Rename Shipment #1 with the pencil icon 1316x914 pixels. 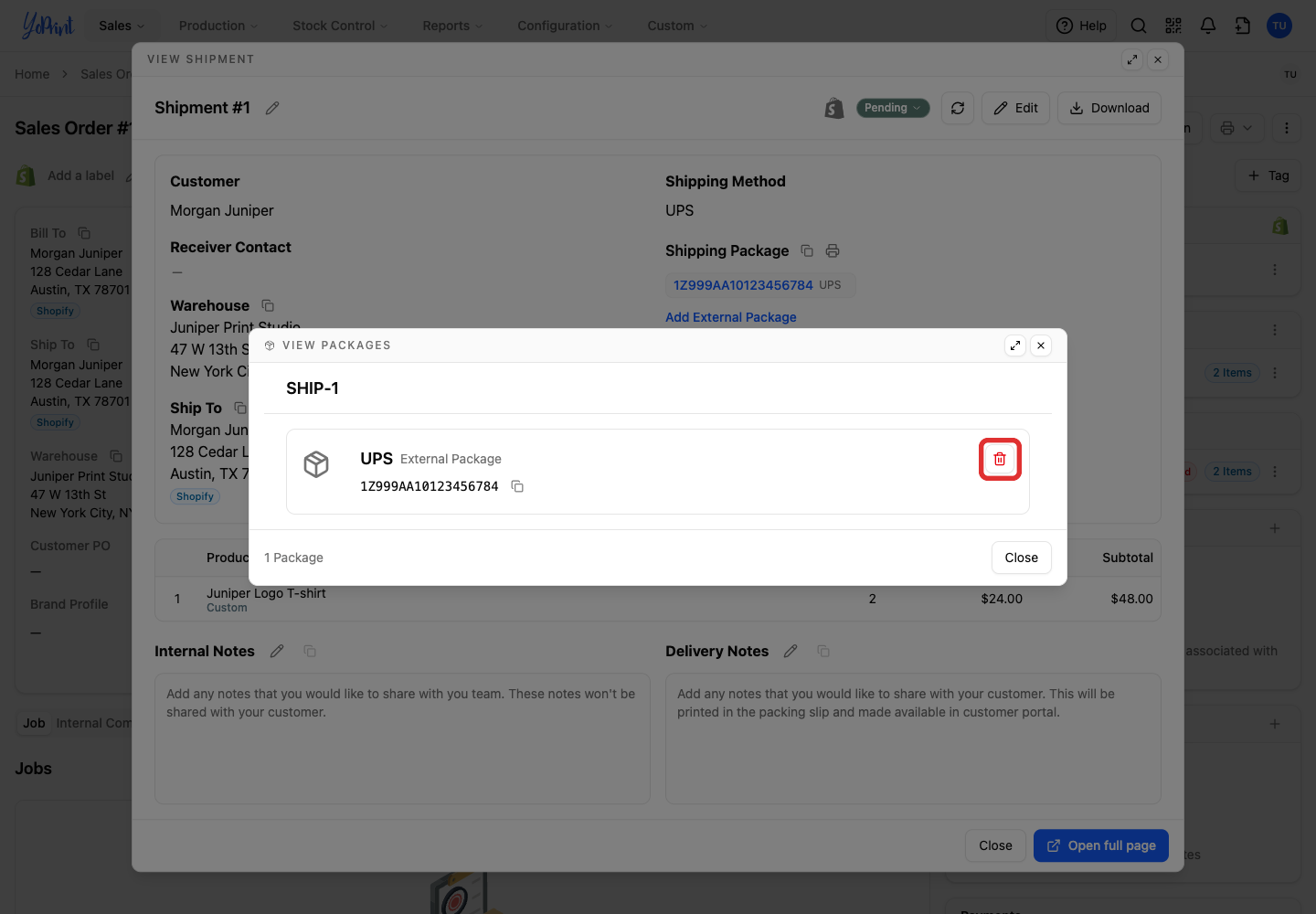click(272, 108)
